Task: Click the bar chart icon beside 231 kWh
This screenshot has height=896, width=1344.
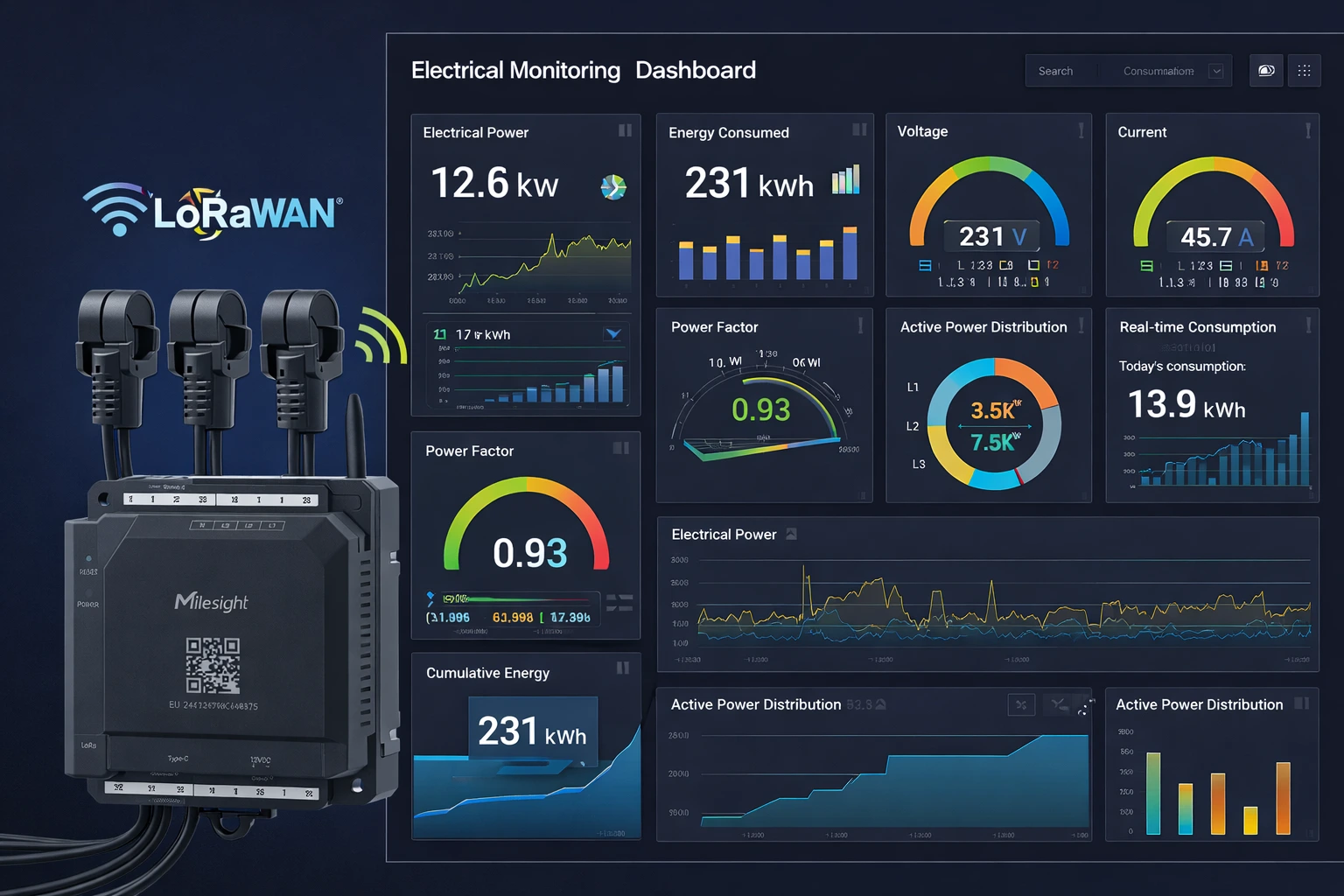Action: pos(845,180)
